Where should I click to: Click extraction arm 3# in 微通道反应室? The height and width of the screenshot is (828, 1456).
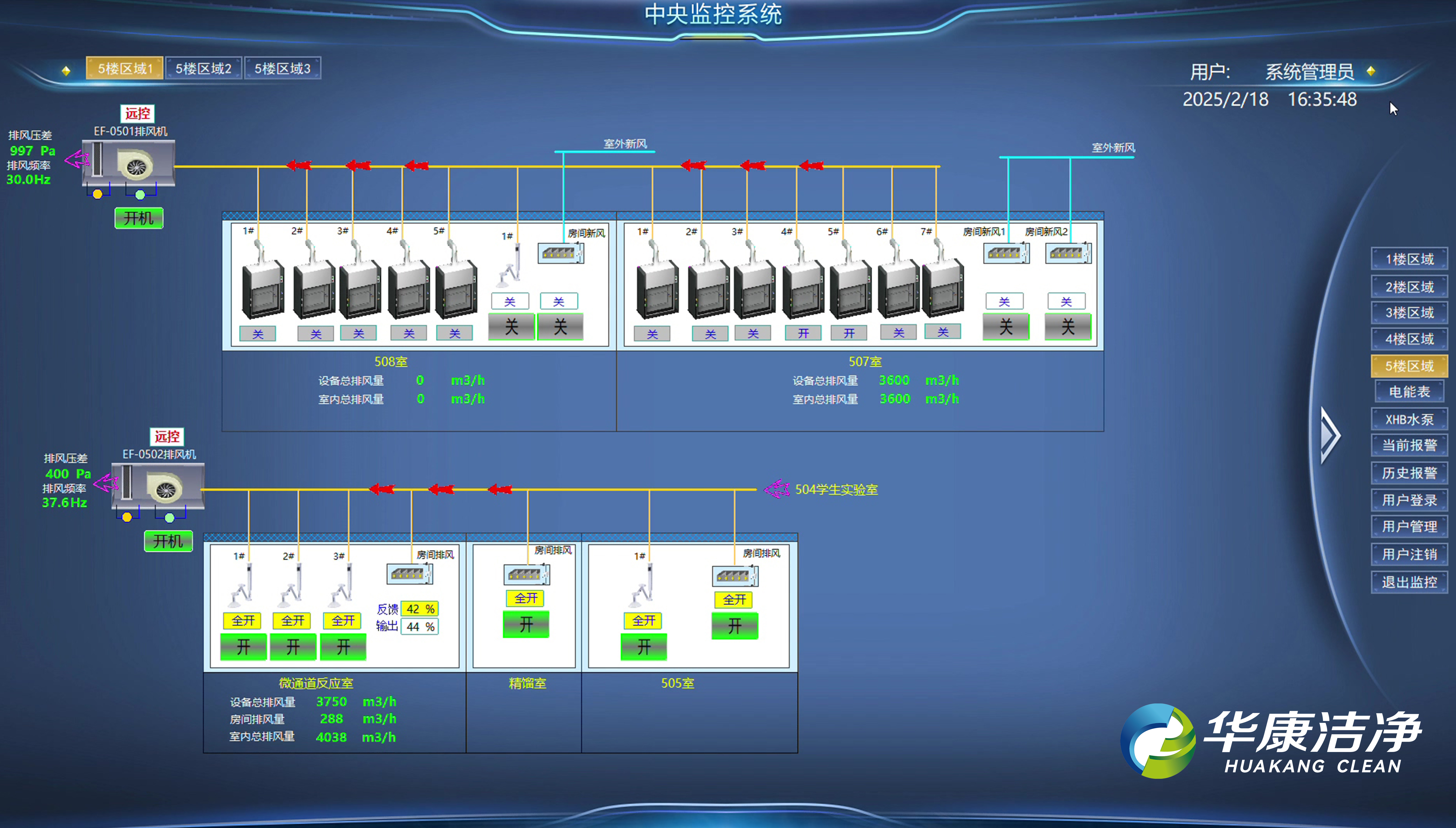[341, 586]
